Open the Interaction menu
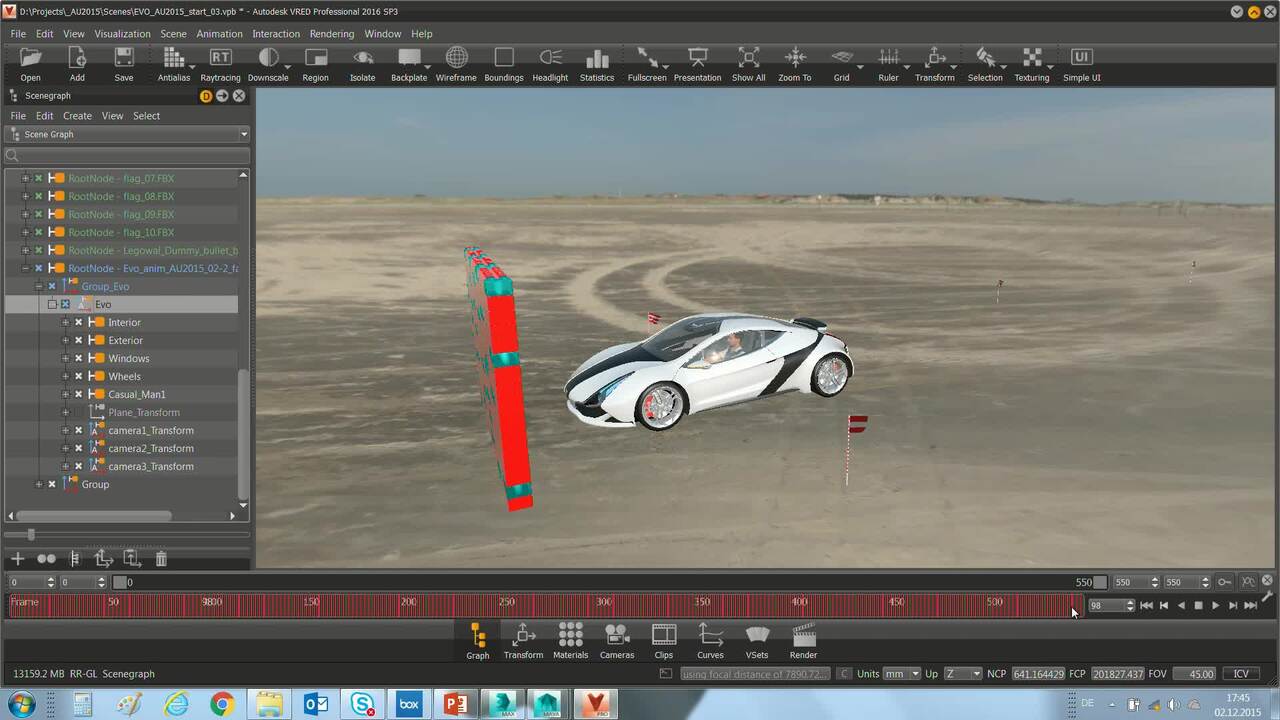The width and height of the screenshot is (1280, 720). [276, 34]
